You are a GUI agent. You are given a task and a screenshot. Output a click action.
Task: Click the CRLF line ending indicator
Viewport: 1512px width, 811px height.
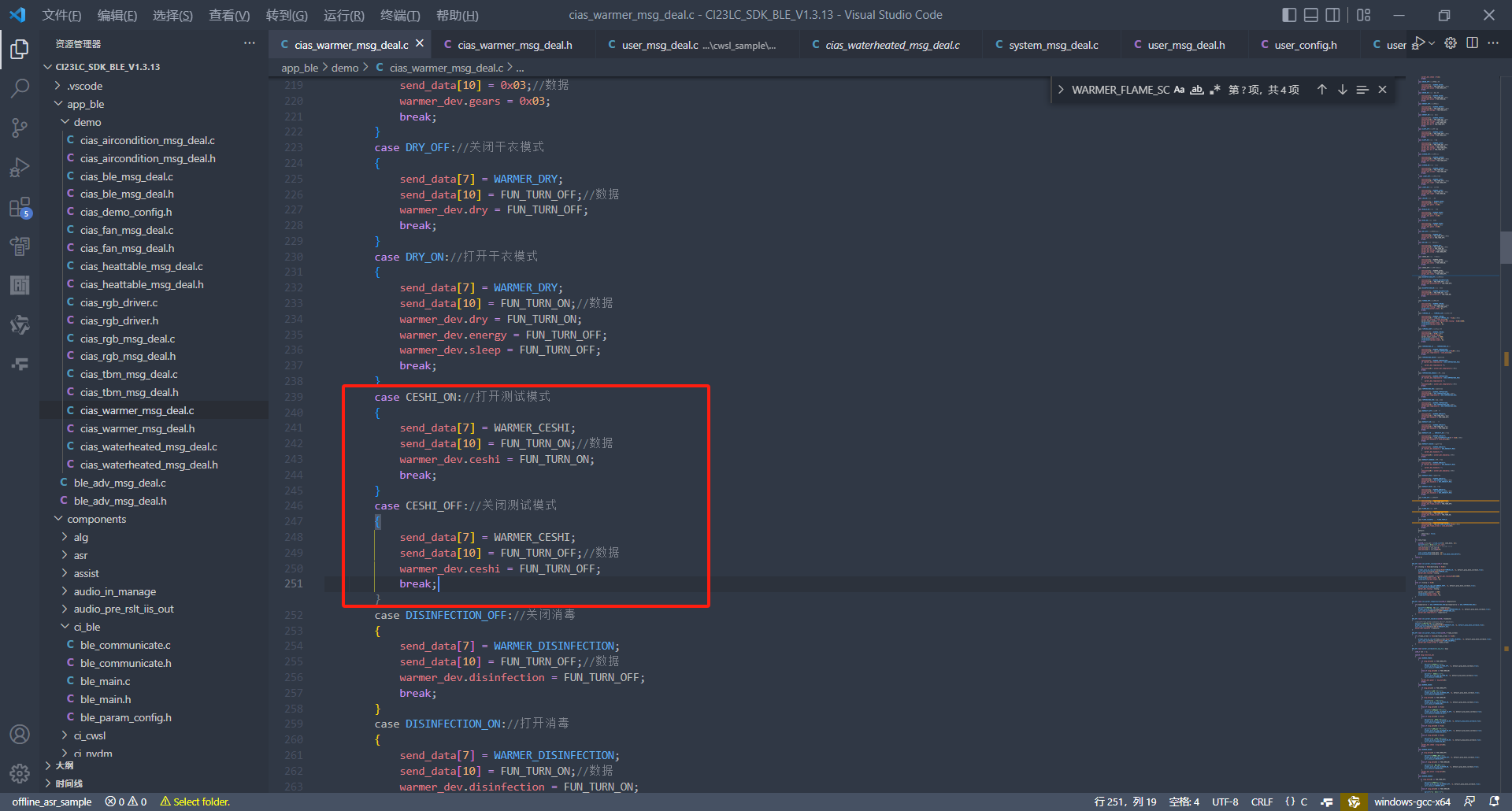1262,802
